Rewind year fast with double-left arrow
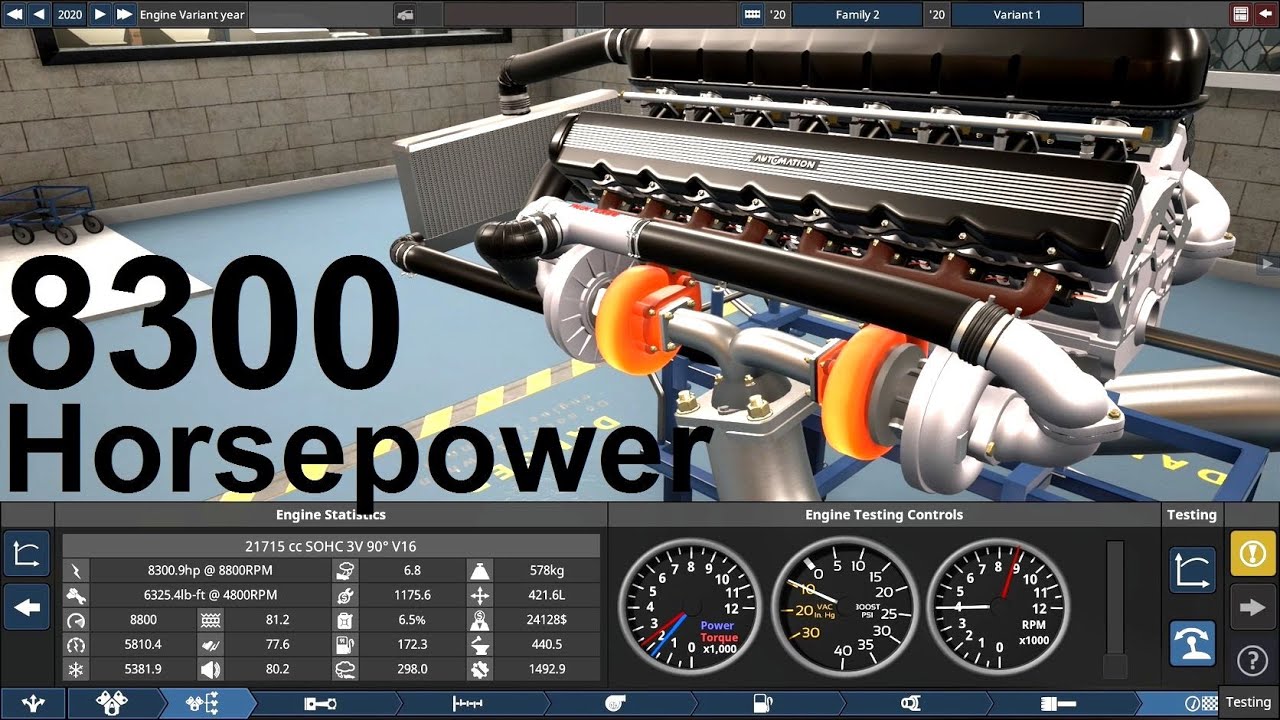This screenshot has width=1280, height=720. 13,14
